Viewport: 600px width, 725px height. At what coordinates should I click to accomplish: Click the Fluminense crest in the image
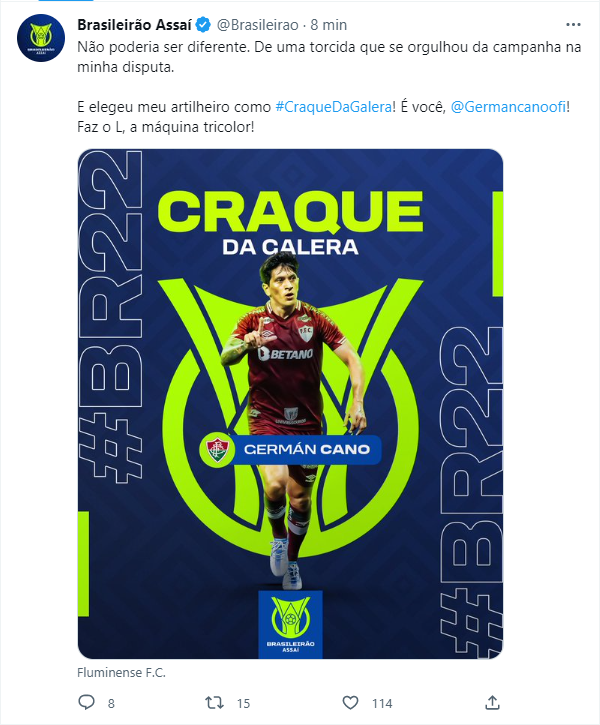[217, 449]
